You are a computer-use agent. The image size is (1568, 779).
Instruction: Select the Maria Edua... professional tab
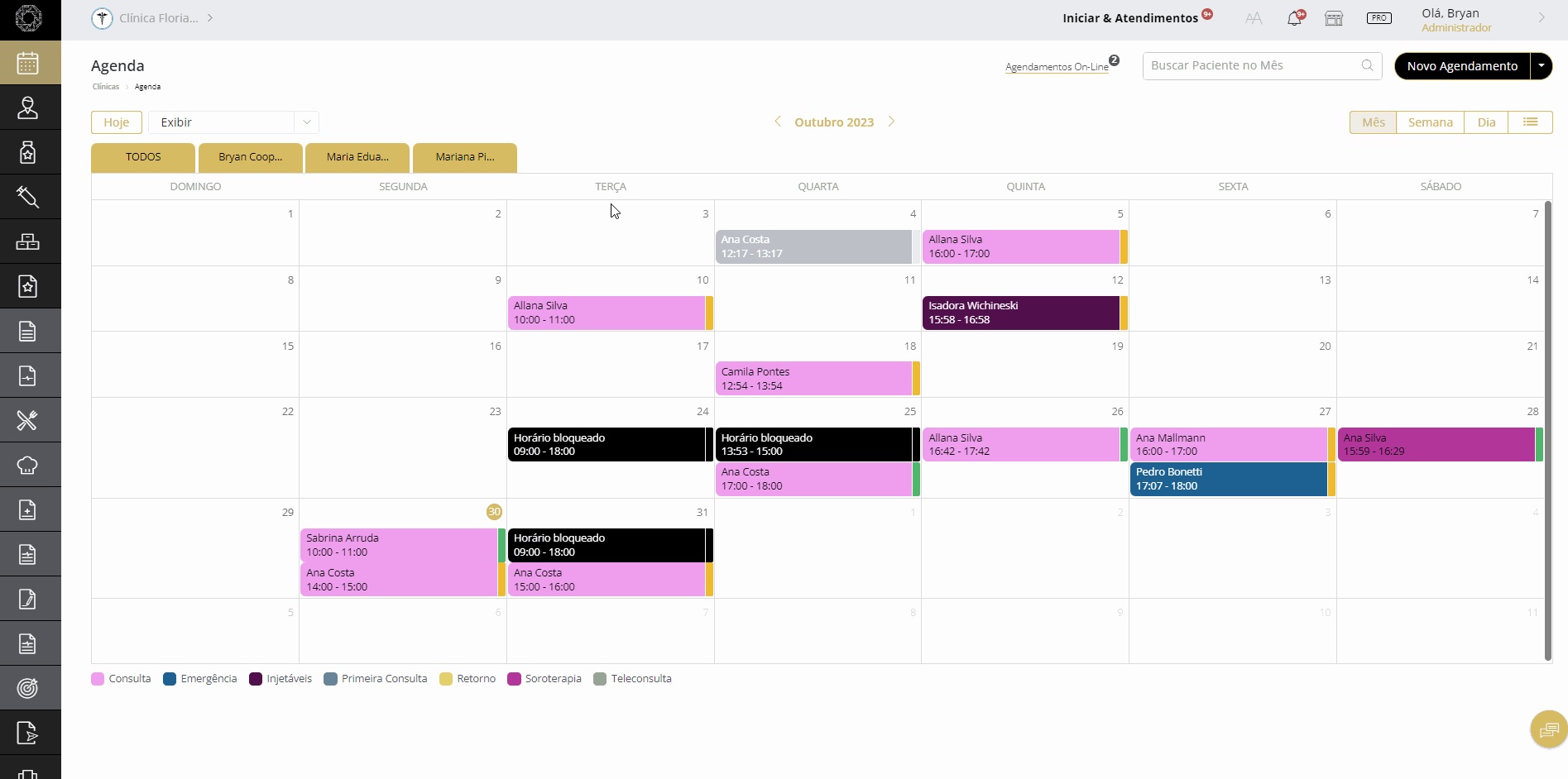(357, 157)
